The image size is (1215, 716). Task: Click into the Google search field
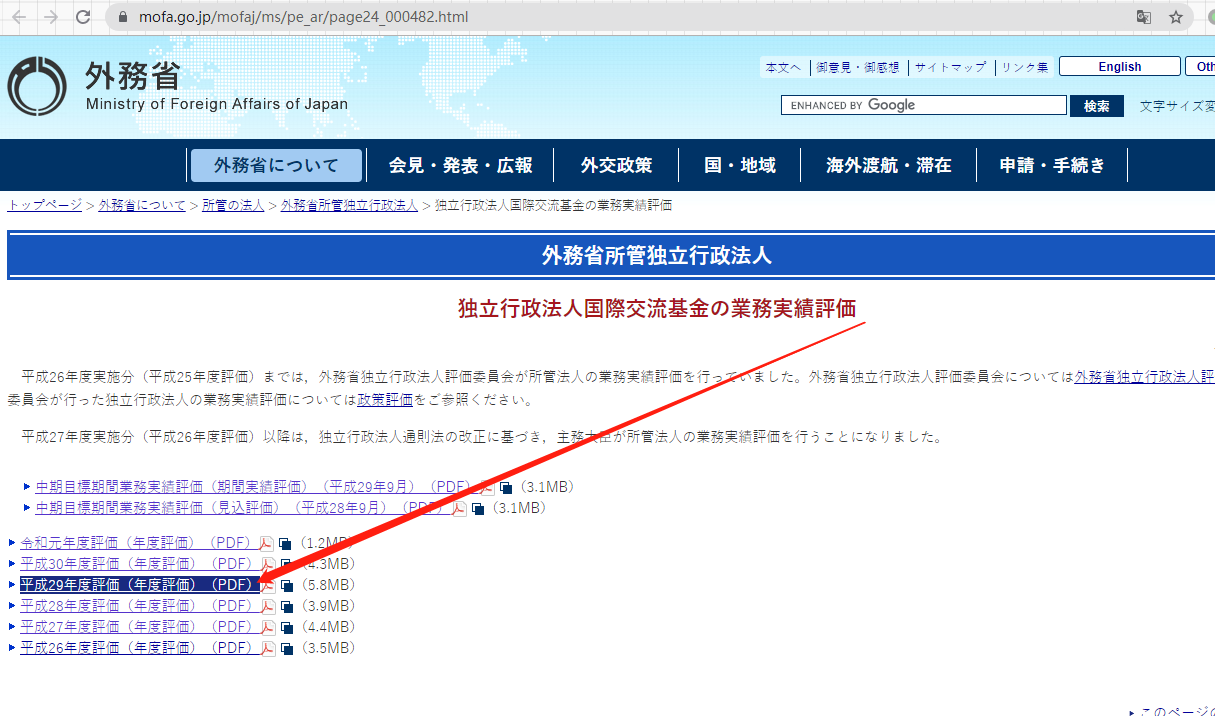[x=924, y=105]
